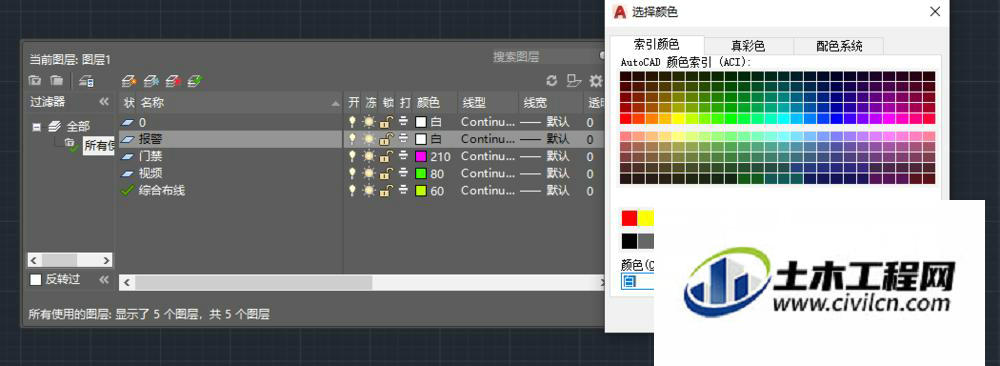Select the 门禁 layer name

click(x=151, y=156)
